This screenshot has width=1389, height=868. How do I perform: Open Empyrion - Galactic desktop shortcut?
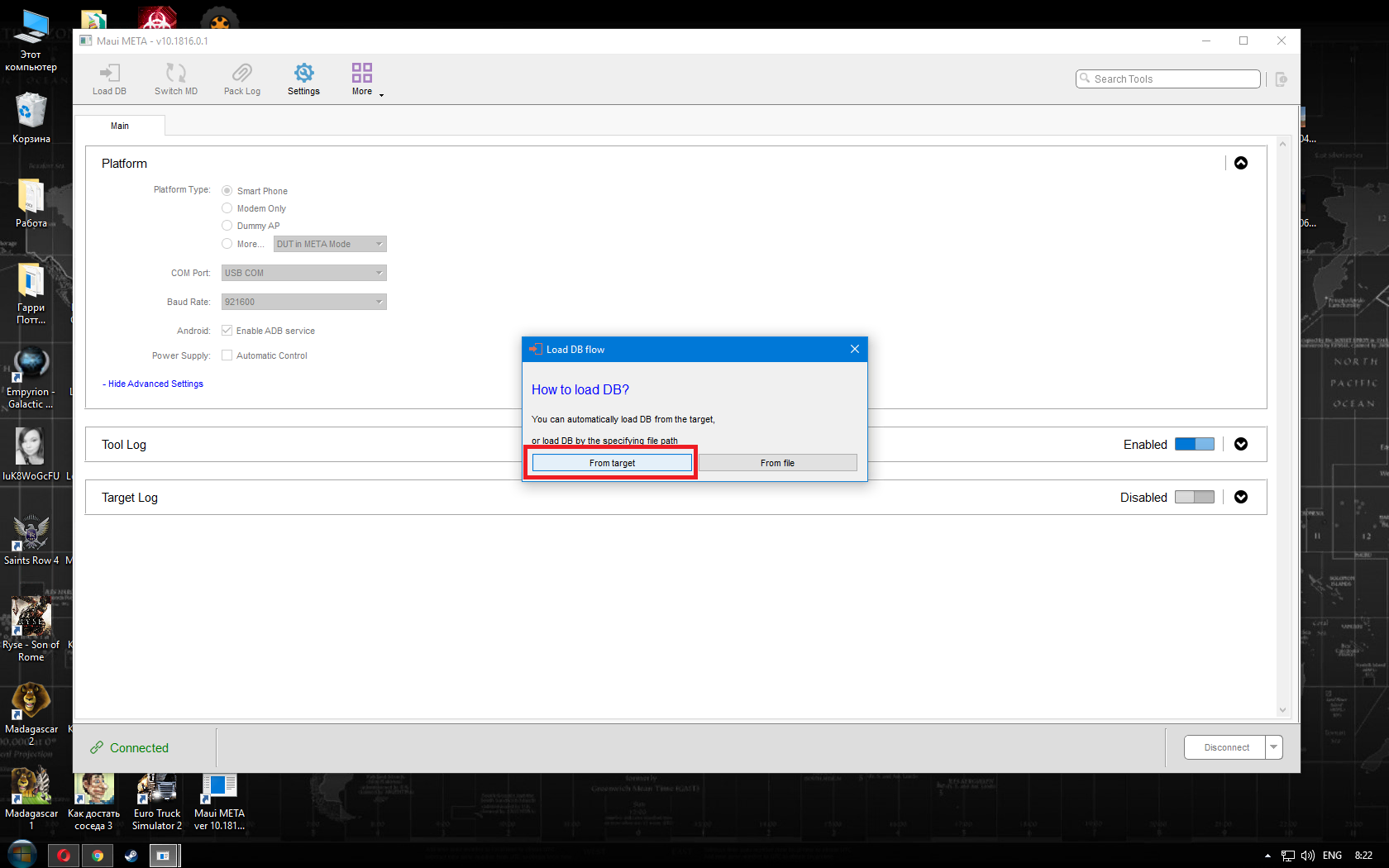31,379
